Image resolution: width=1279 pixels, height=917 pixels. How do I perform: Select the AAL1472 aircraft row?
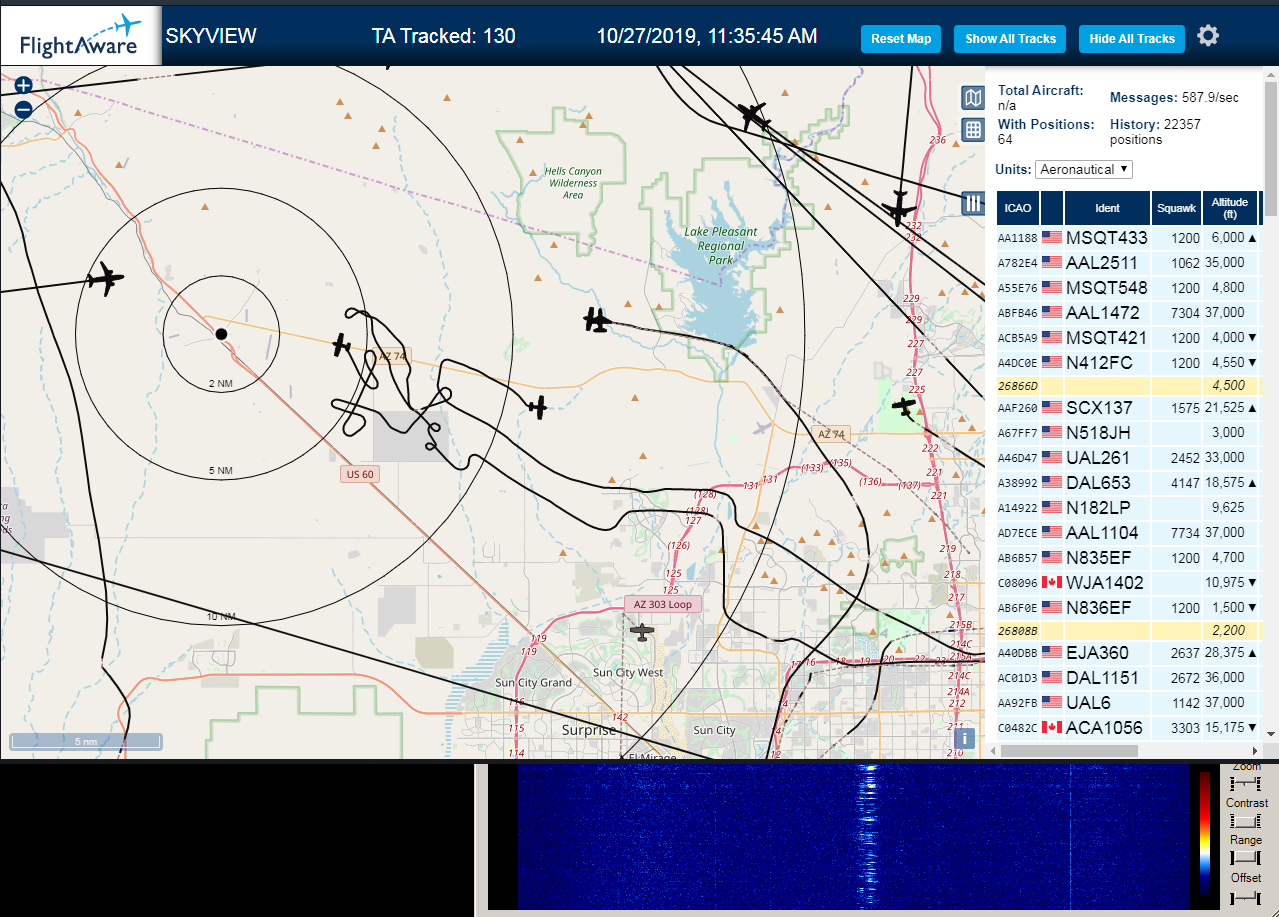[1128, 312]
